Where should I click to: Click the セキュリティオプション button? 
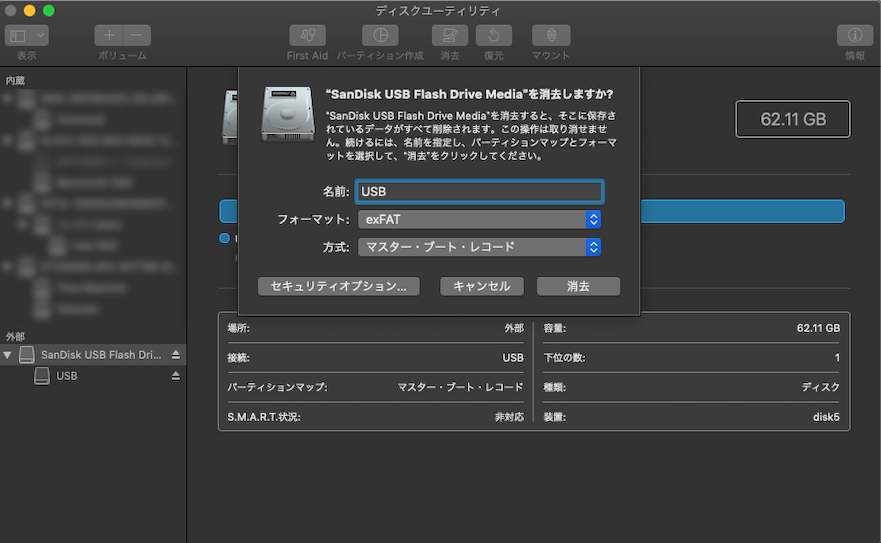coord(339,286)
